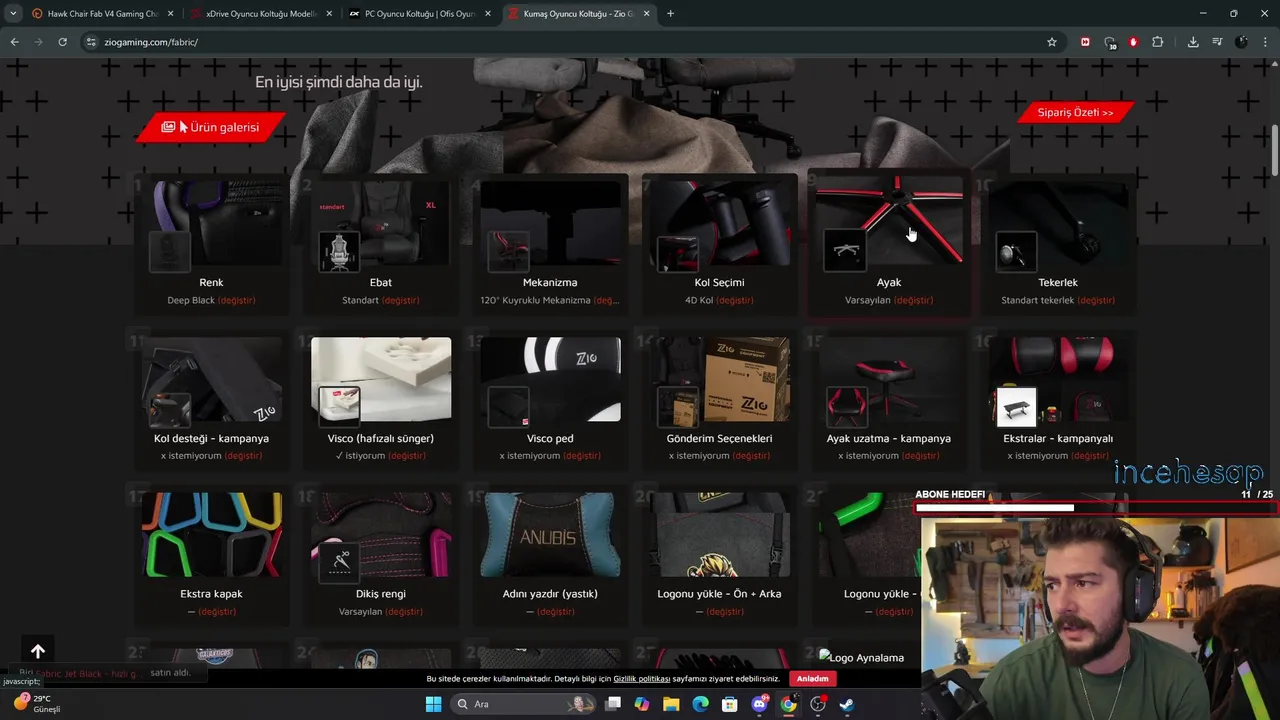Bookmark this page with the star icon
Image resolution: width=1280 pixels, height=720 pixels.
[x=1052, y=42]
